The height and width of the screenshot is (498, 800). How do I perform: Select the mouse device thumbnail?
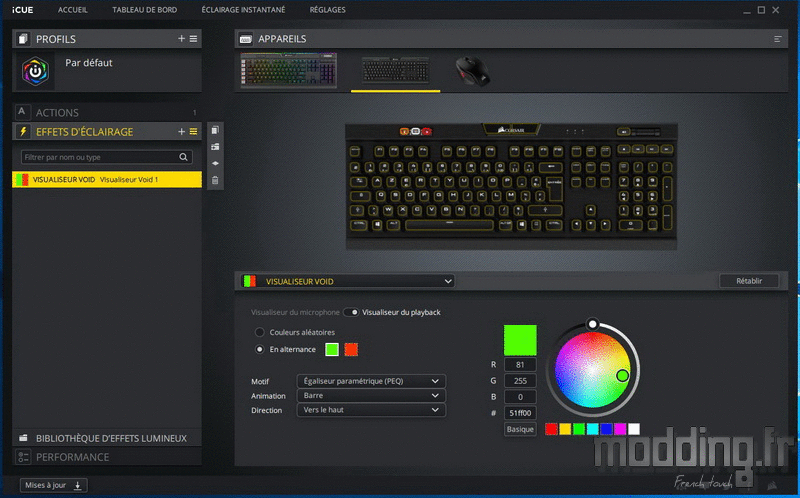point(472,71)
